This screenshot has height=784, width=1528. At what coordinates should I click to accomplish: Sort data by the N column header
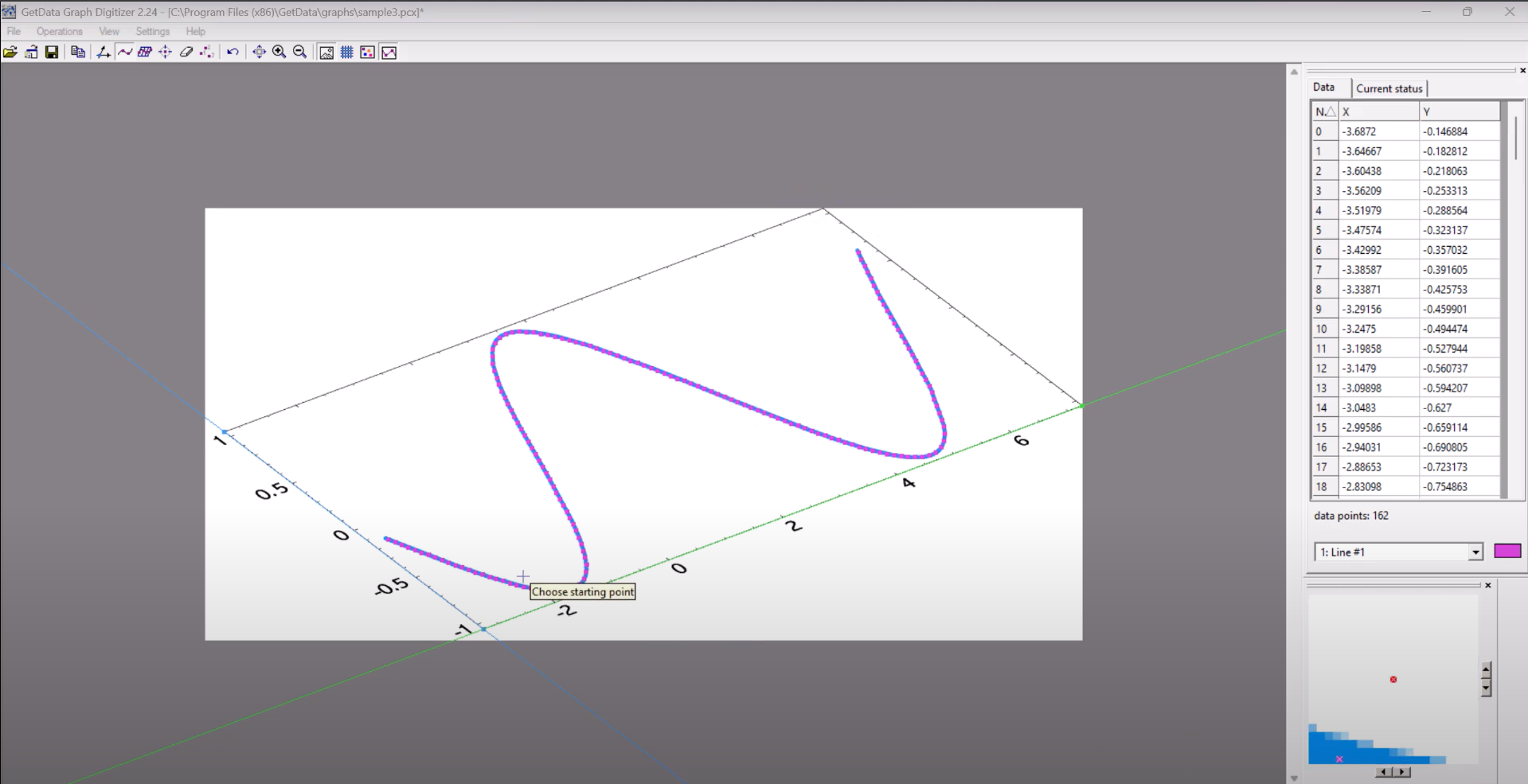pos(1323,111)
